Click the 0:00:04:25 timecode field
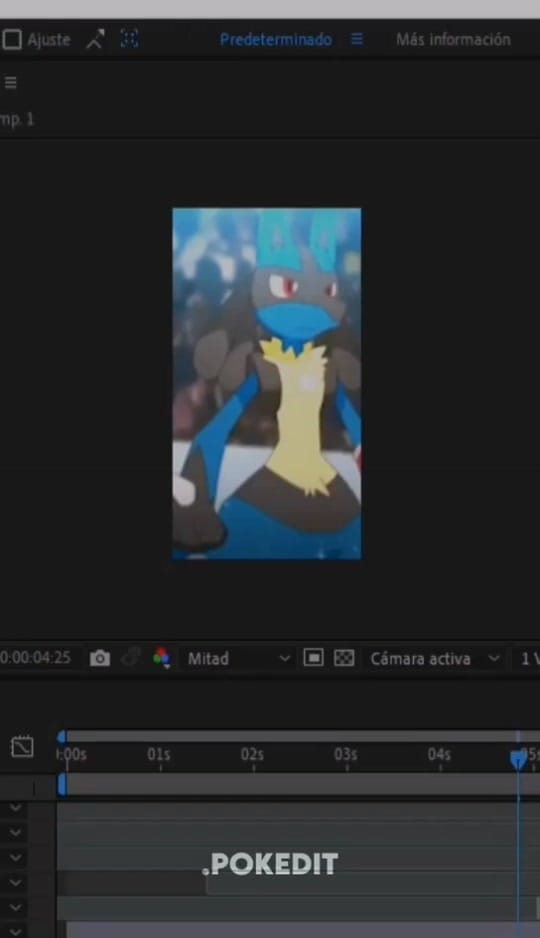The image size is (540, 938). [35, 658]
